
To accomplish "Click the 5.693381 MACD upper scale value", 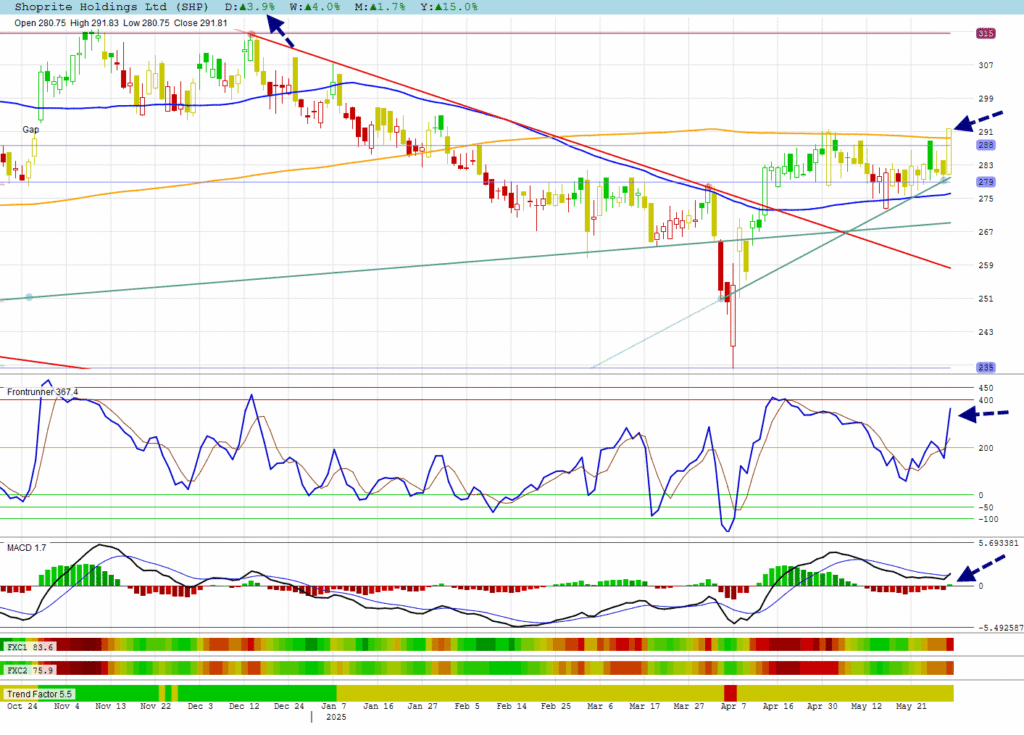I will click(x=999, y=543).
